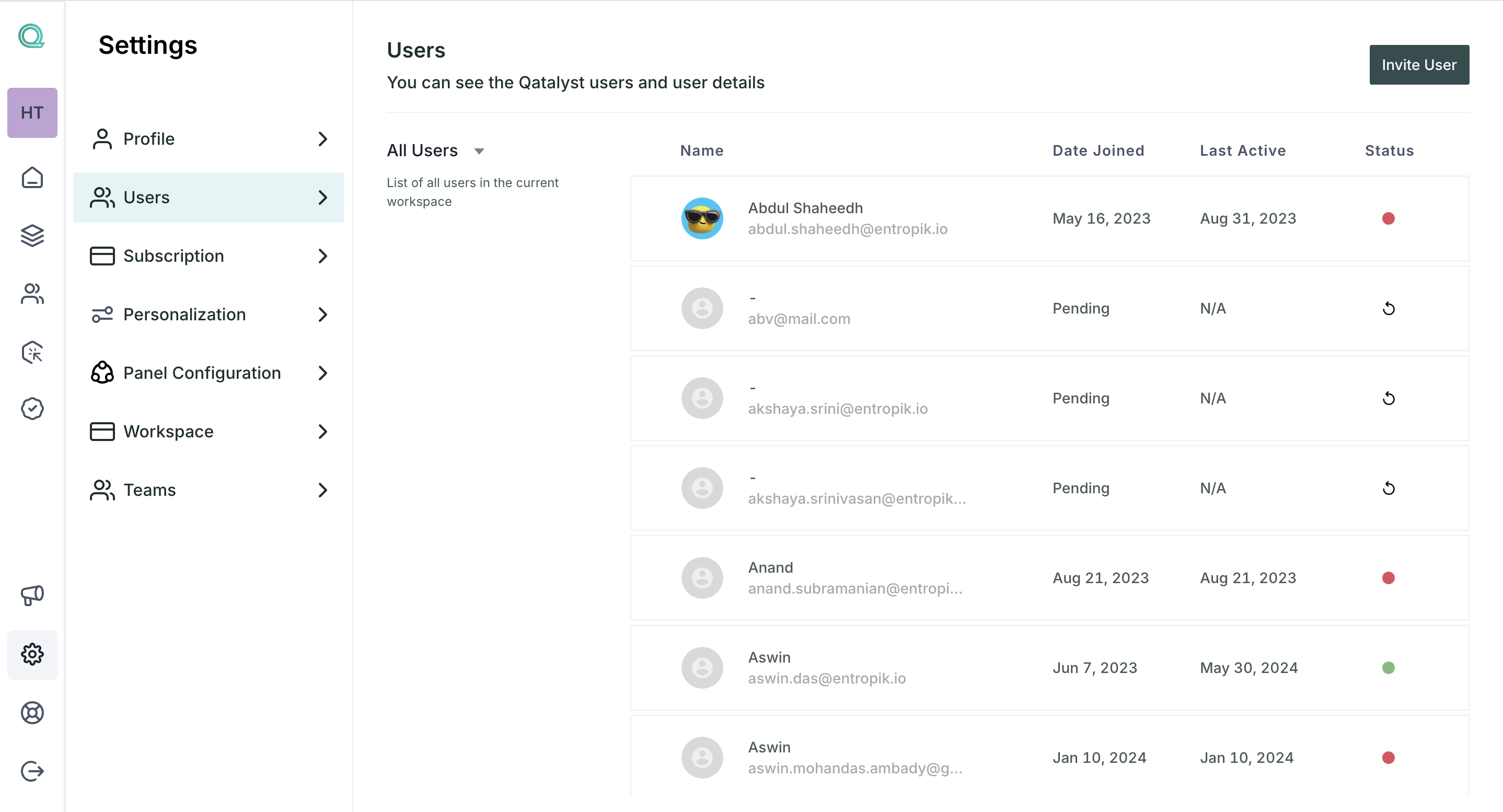Open the checkmark badge sidebar icon
The height and width of the screenshot is (812, 1503).
tap(32, 409)
